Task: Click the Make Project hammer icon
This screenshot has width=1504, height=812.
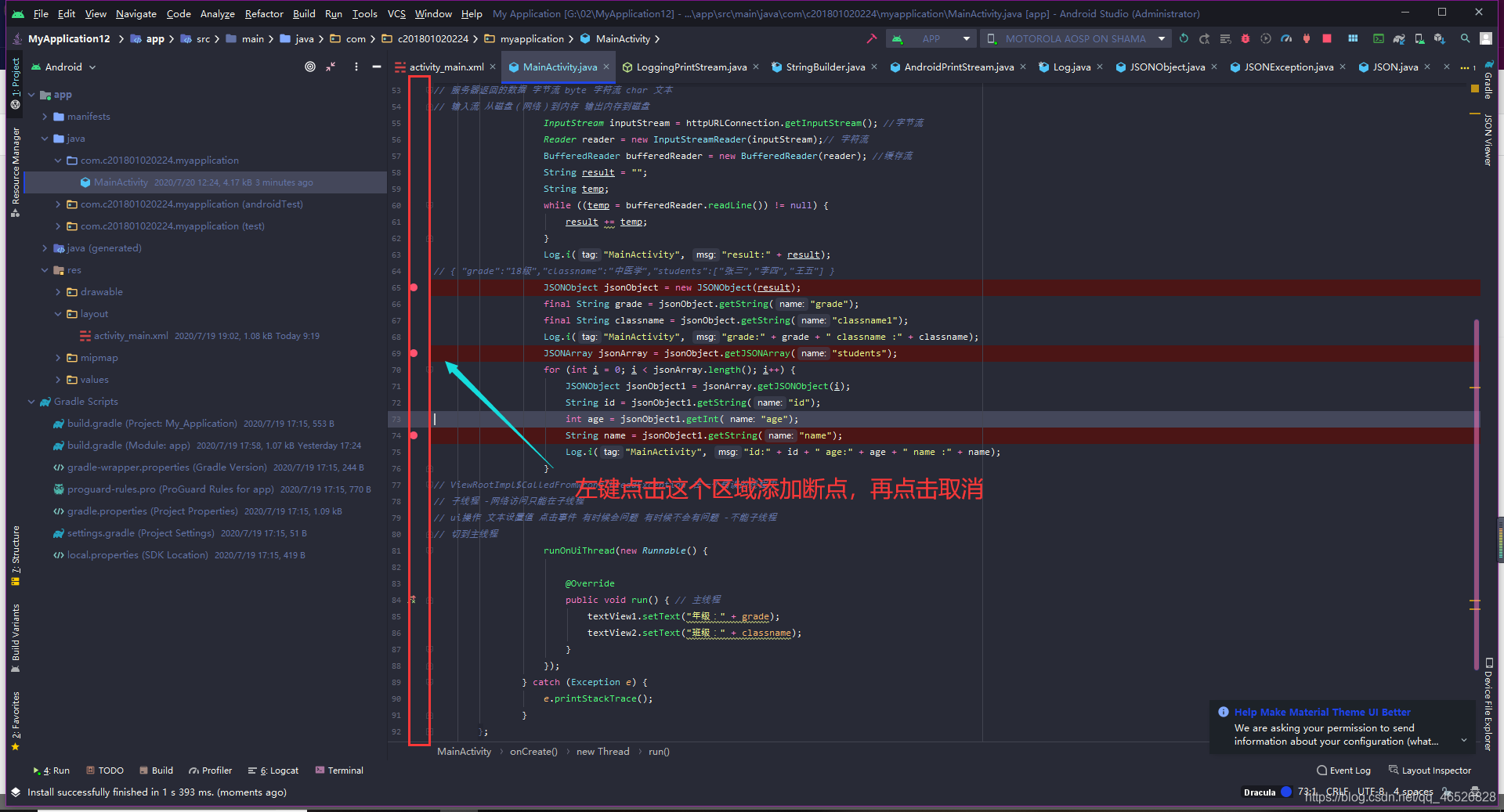Action: (871, 38)
